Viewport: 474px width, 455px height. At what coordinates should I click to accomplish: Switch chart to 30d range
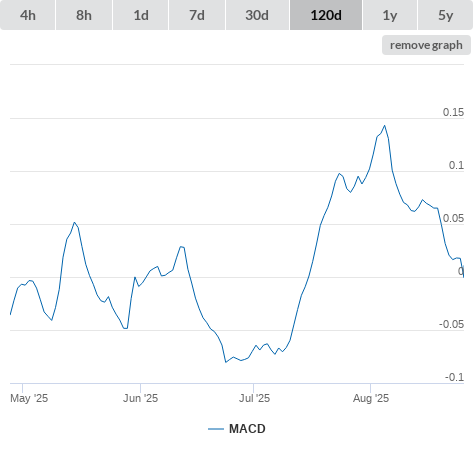pos(257,15)
